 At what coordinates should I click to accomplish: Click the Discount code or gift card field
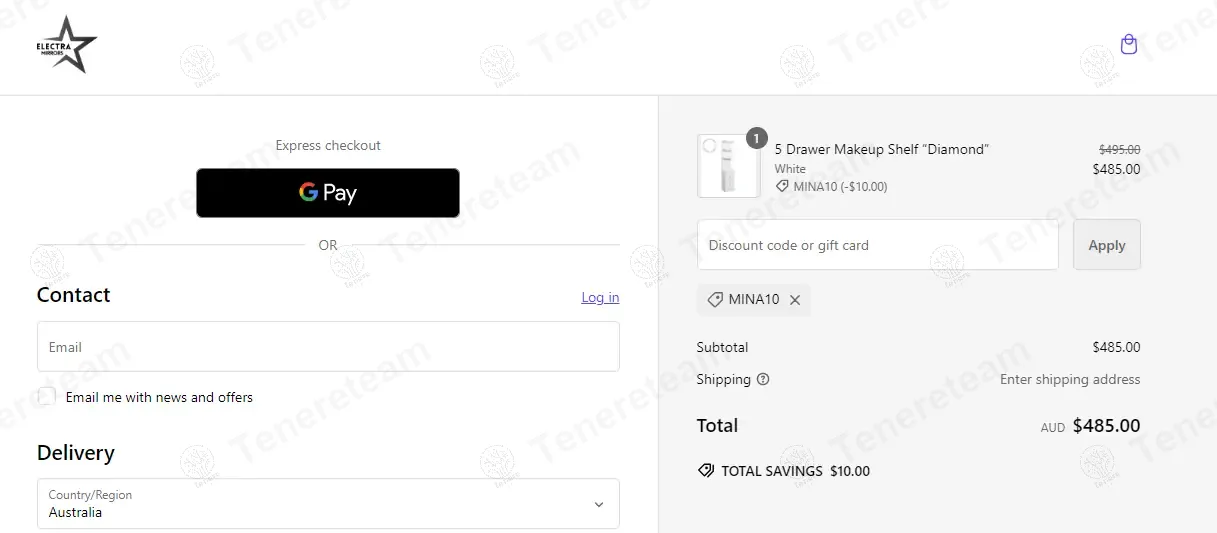point(877,245)
